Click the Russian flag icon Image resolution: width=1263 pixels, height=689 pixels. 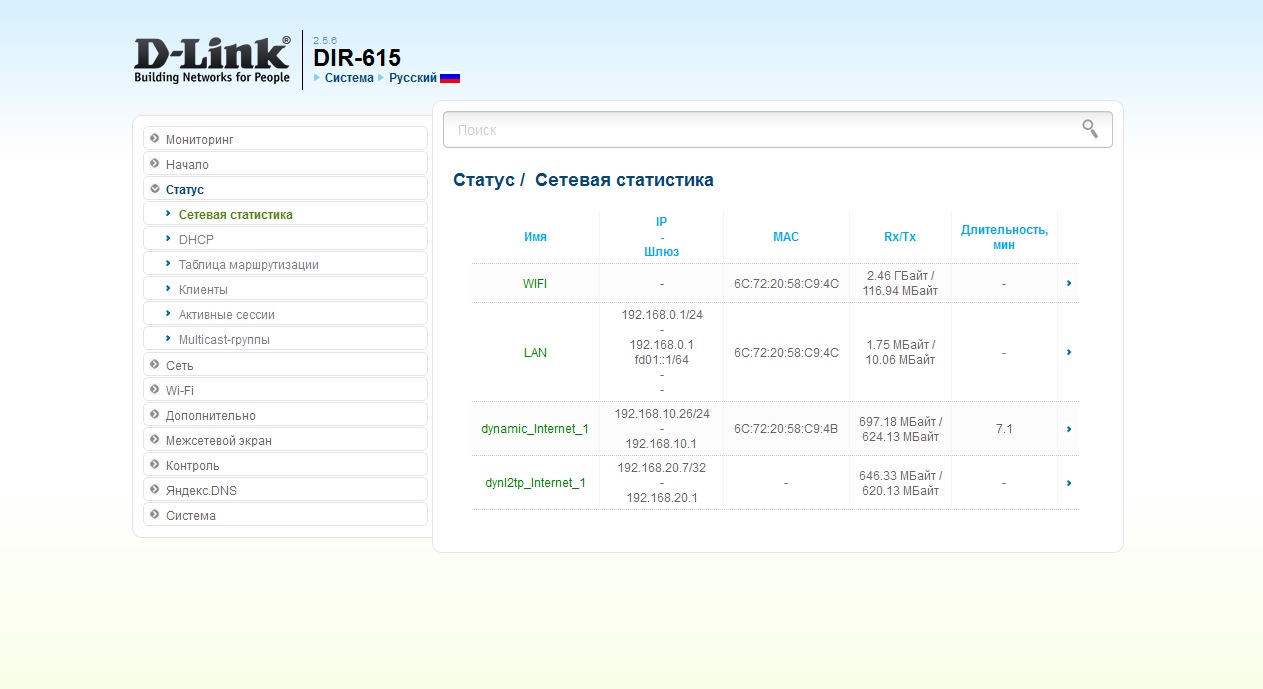click(x=450, y=78)
